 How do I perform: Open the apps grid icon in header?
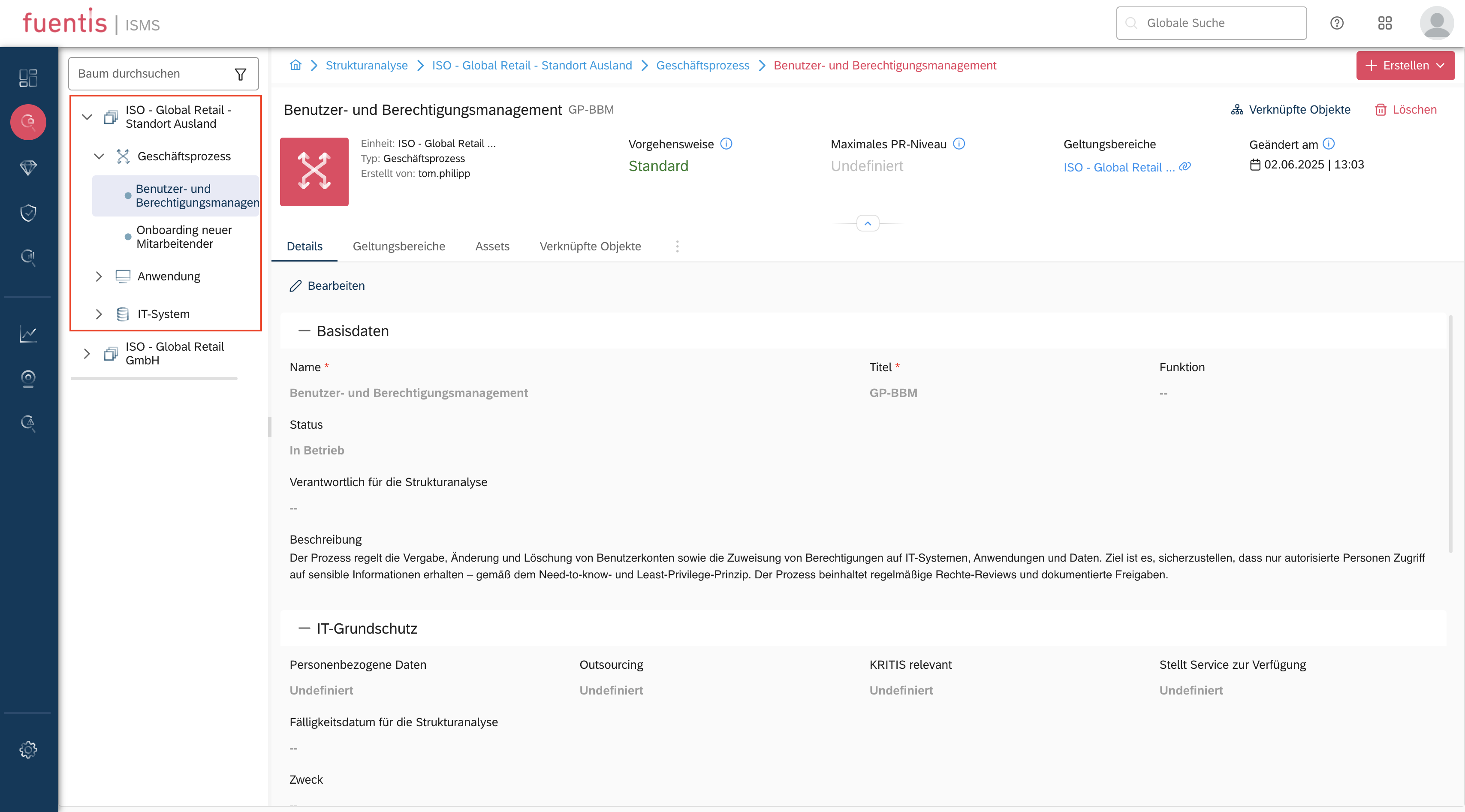[x=1385, y=23]
